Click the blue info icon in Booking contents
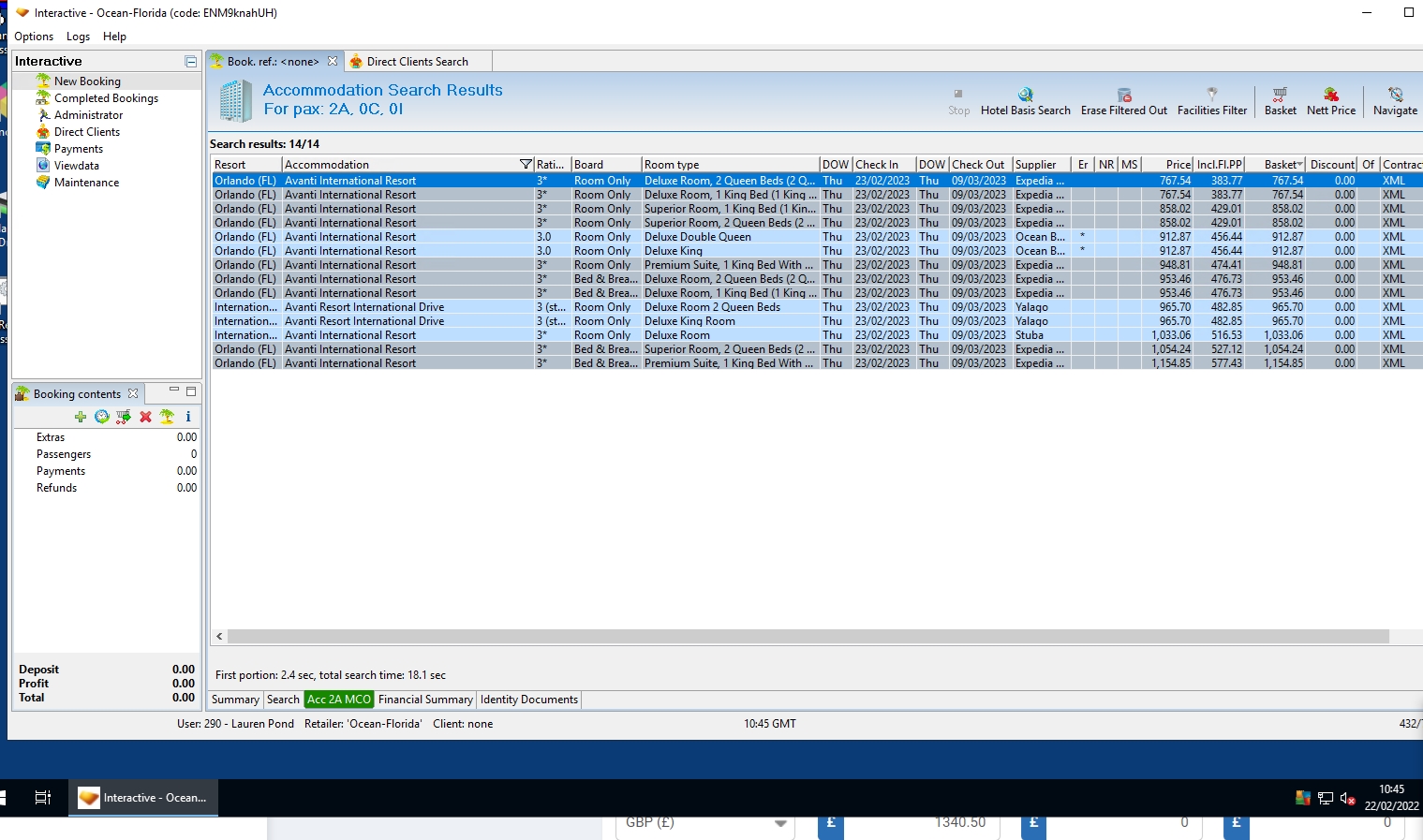 click(x=188, y=417)
